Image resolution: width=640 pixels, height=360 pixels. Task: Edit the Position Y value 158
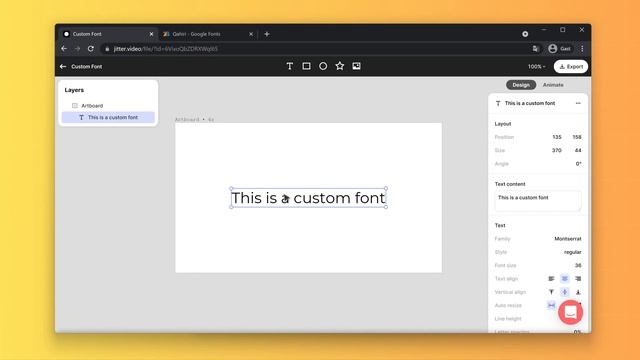click(x=576, y=137)
